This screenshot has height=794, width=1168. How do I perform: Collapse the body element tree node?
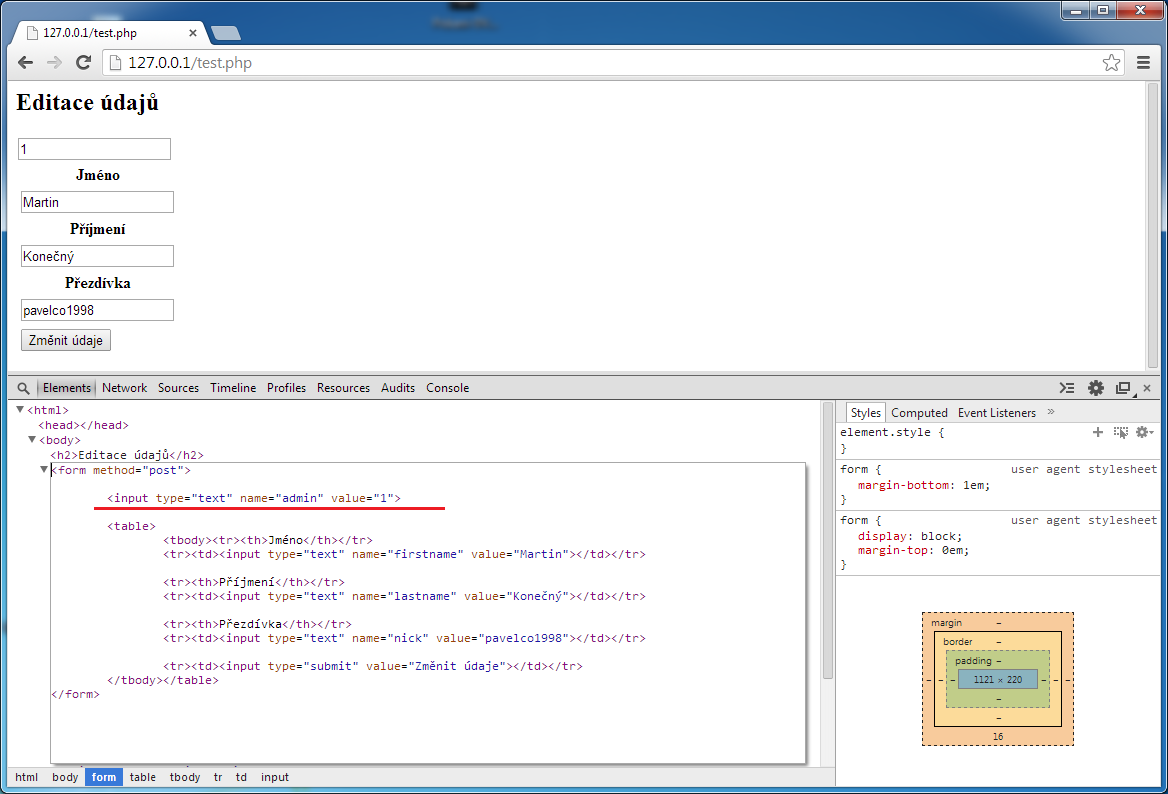31,440
